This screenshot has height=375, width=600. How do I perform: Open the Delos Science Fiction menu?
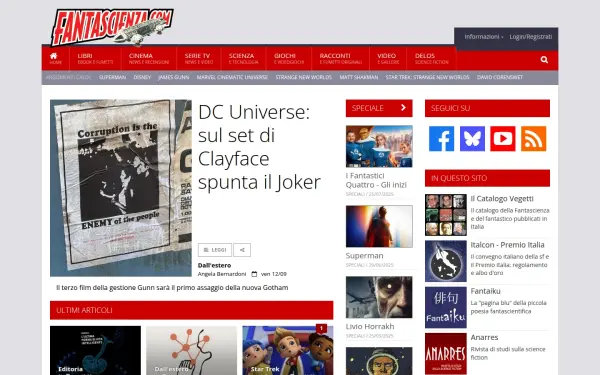[x=432, y=59]
